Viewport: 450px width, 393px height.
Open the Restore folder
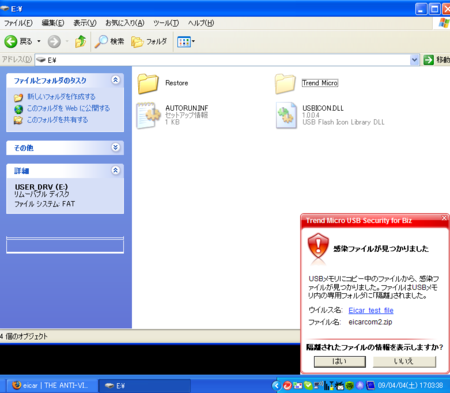[x=163, y=83]
